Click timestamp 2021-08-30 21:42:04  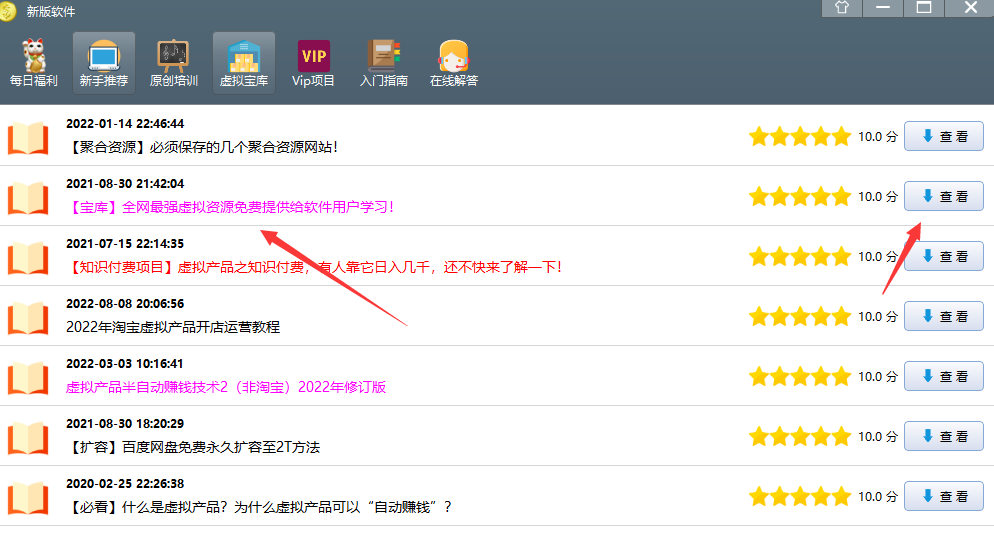pos(125,184)
